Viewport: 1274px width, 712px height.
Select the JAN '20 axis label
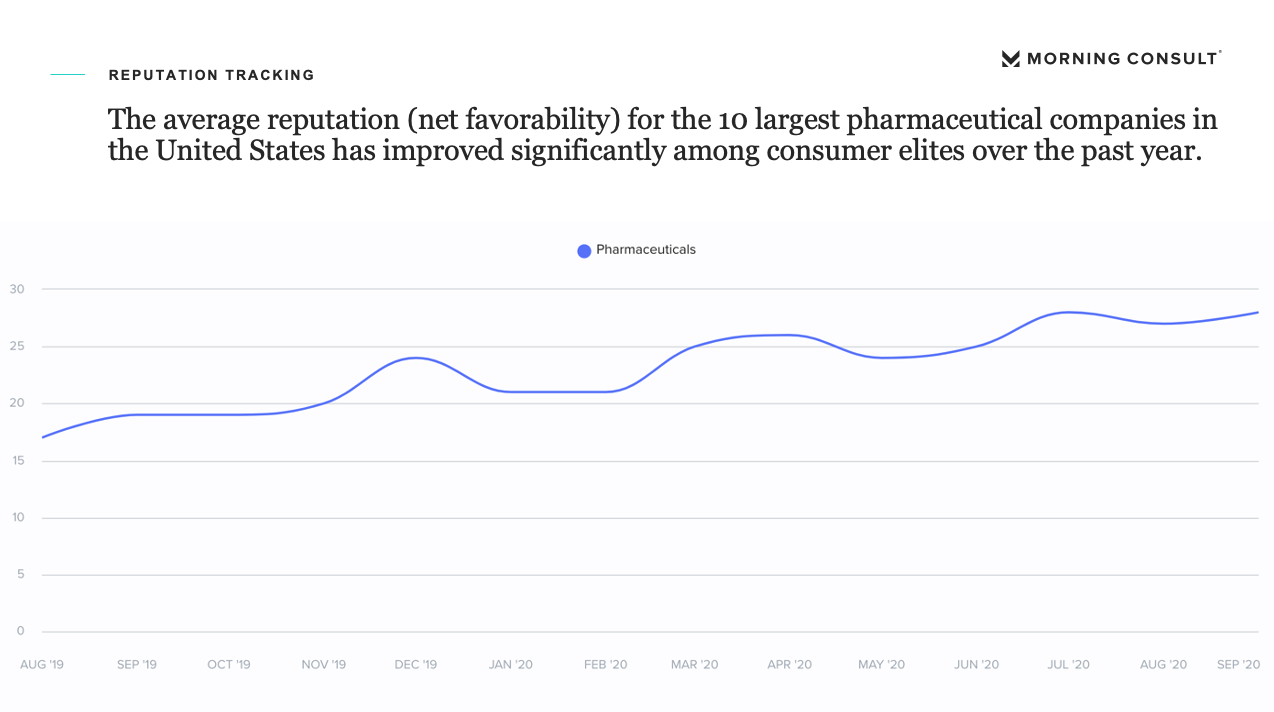510,665
